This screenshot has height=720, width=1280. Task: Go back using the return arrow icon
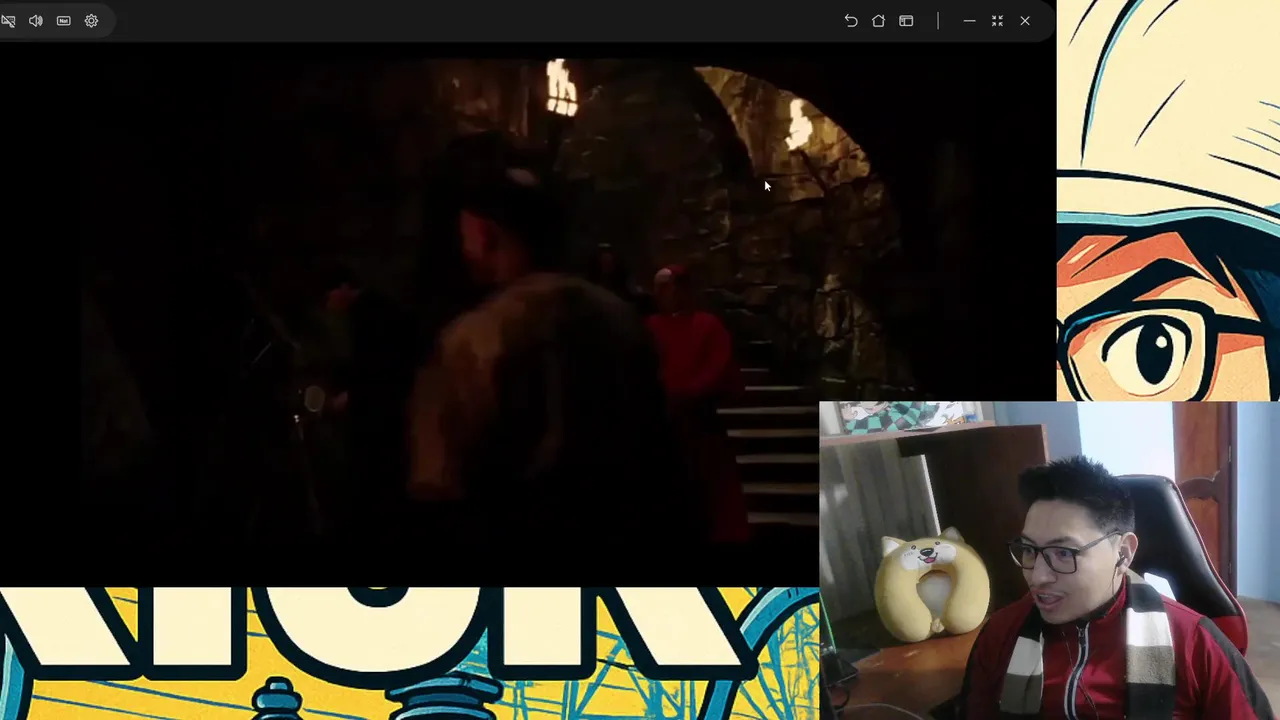point(851,21)
